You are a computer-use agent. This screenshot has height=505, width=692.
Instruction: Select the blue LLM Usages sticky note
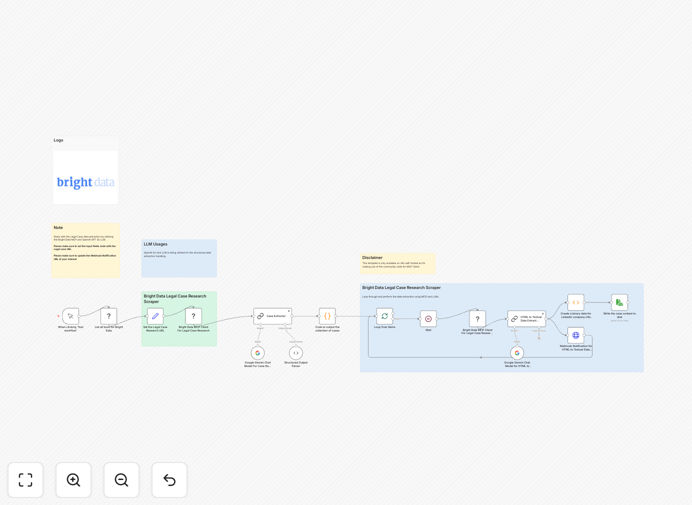(x=179, y=258)
